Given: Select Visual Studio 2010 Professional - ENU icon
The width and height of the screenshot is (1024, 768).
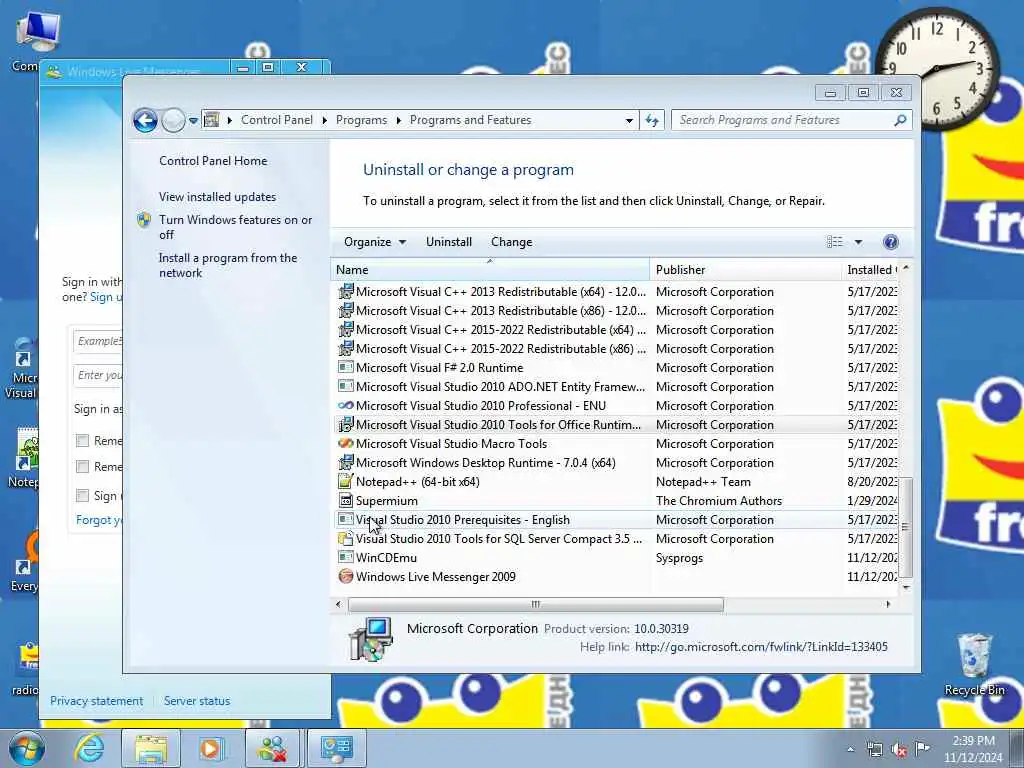Looking at the screenshot, I should coord(345,406).
